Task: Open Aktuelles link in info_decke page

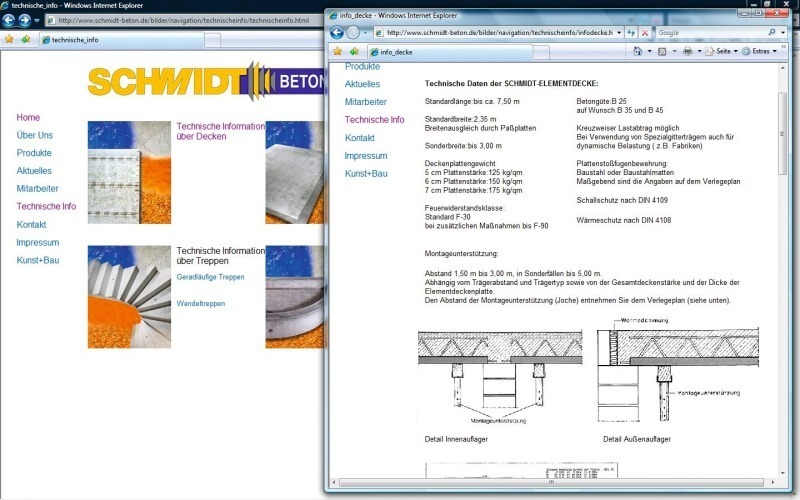Action: (362, 84)
